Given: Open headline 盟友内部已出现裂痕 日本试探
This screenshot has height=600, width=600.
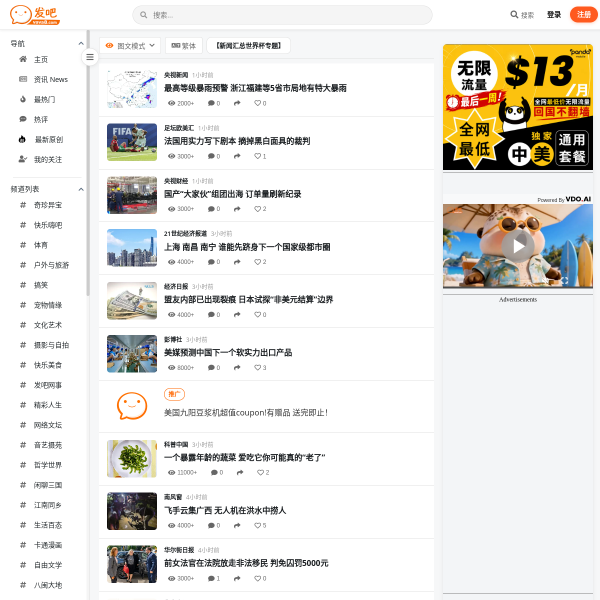Looking at the screenshot, I should tap(249, 300).
